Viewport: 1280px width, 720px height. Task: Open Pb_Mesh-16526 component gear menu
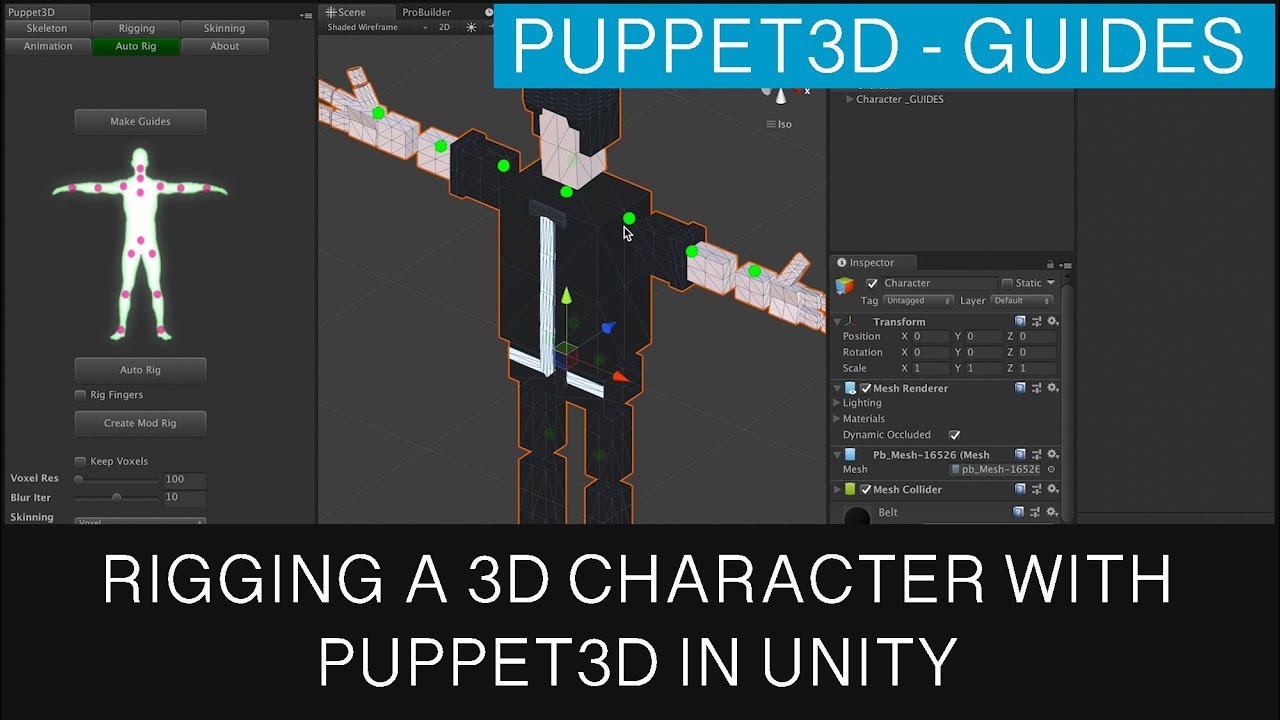pyautogui.click(x=1052, y=454)
